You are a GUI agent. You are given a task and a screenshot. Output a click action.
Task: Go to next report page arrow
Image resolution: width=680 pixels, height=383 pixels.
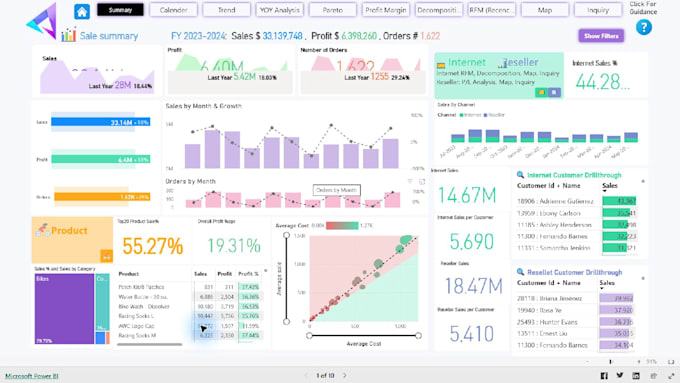(x=345, y=376)
